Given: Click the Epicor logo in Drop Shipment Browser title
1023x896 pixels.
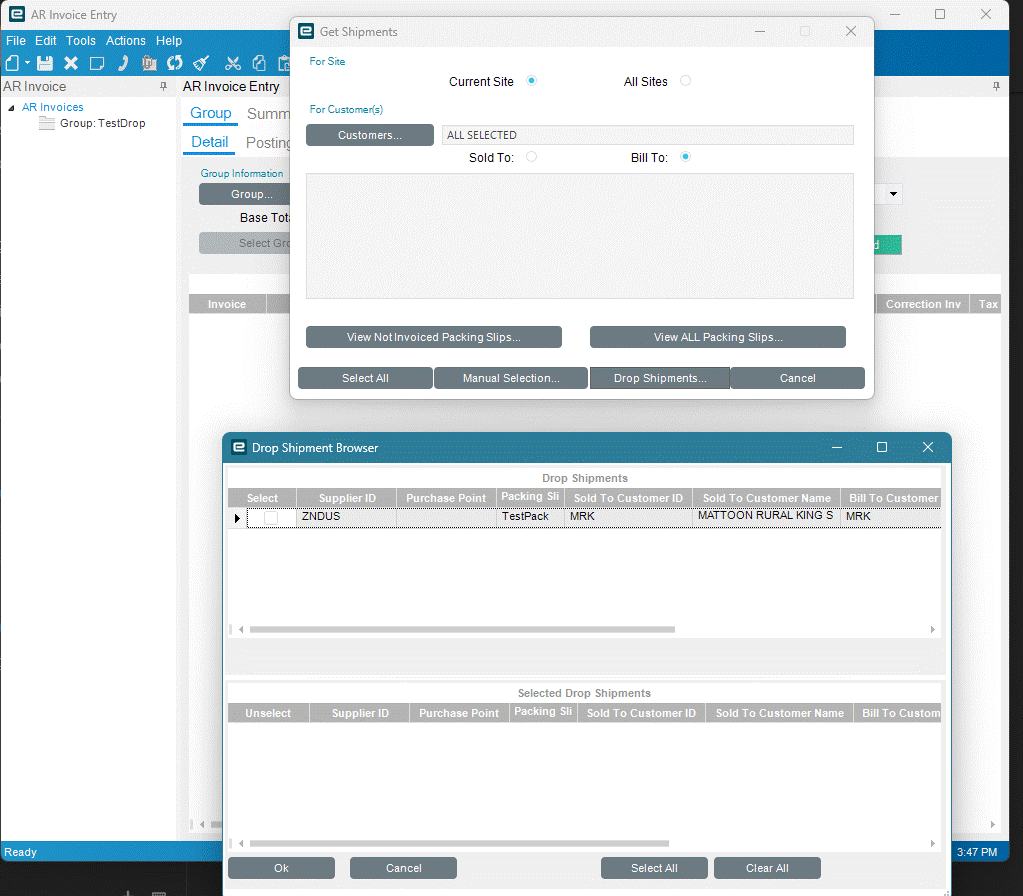Looking at the screenshot, I should click(239, 448).
